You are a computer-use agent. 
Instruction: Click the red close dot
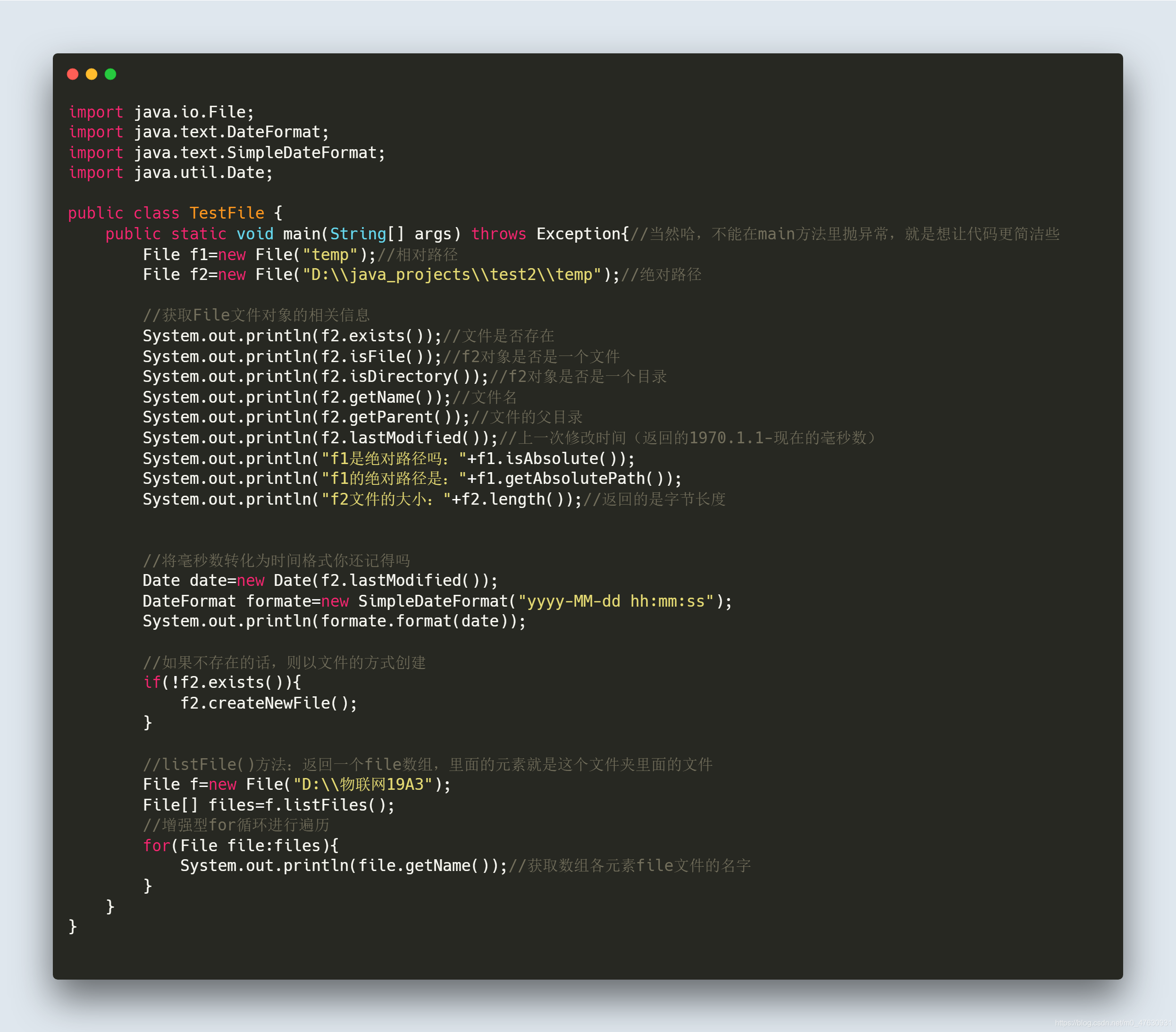point(73,74)
